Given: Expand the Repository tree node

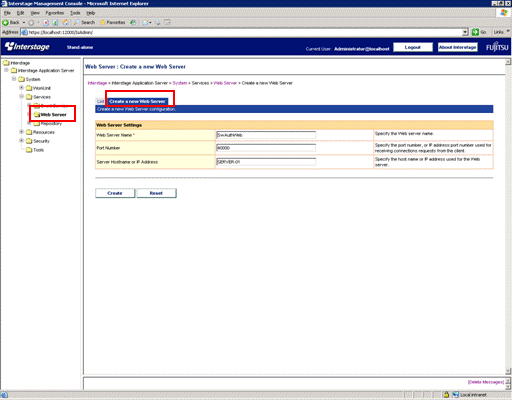Looking at the screenshot, I should click(29, 123).
